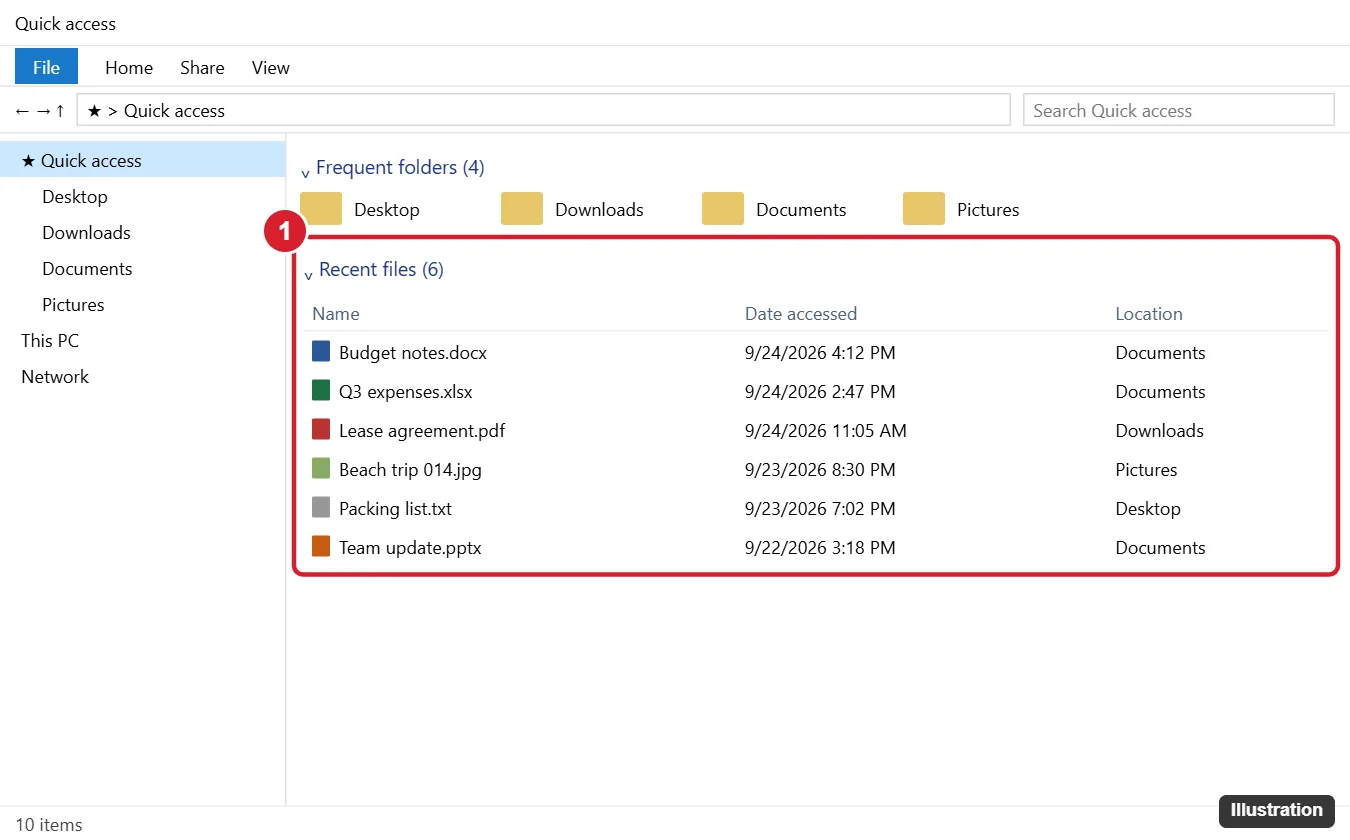
Task: Click the Desktop folder icon in Frequent folders
Action: (x=321, y=209)
